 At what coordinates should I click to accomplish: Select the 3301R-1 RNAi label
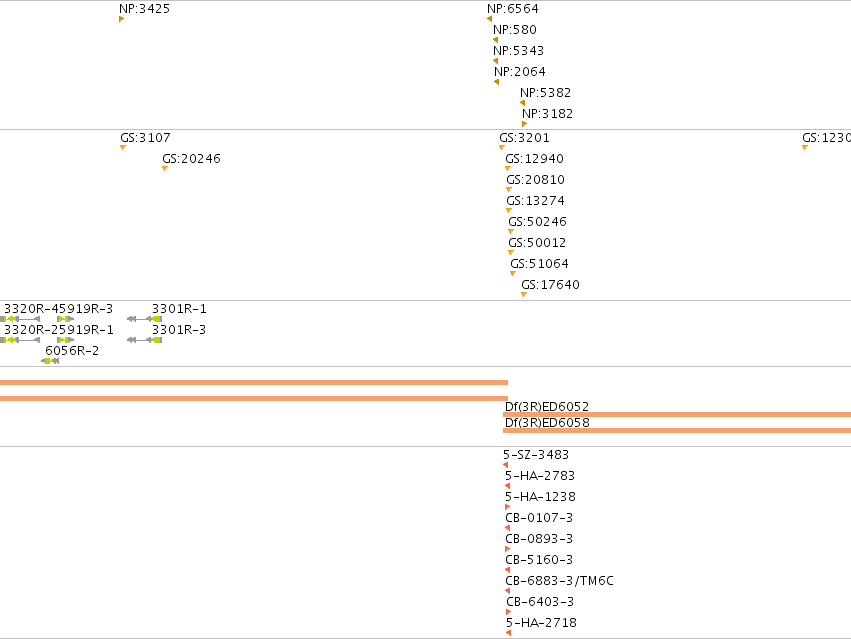(x=179, y=309)
